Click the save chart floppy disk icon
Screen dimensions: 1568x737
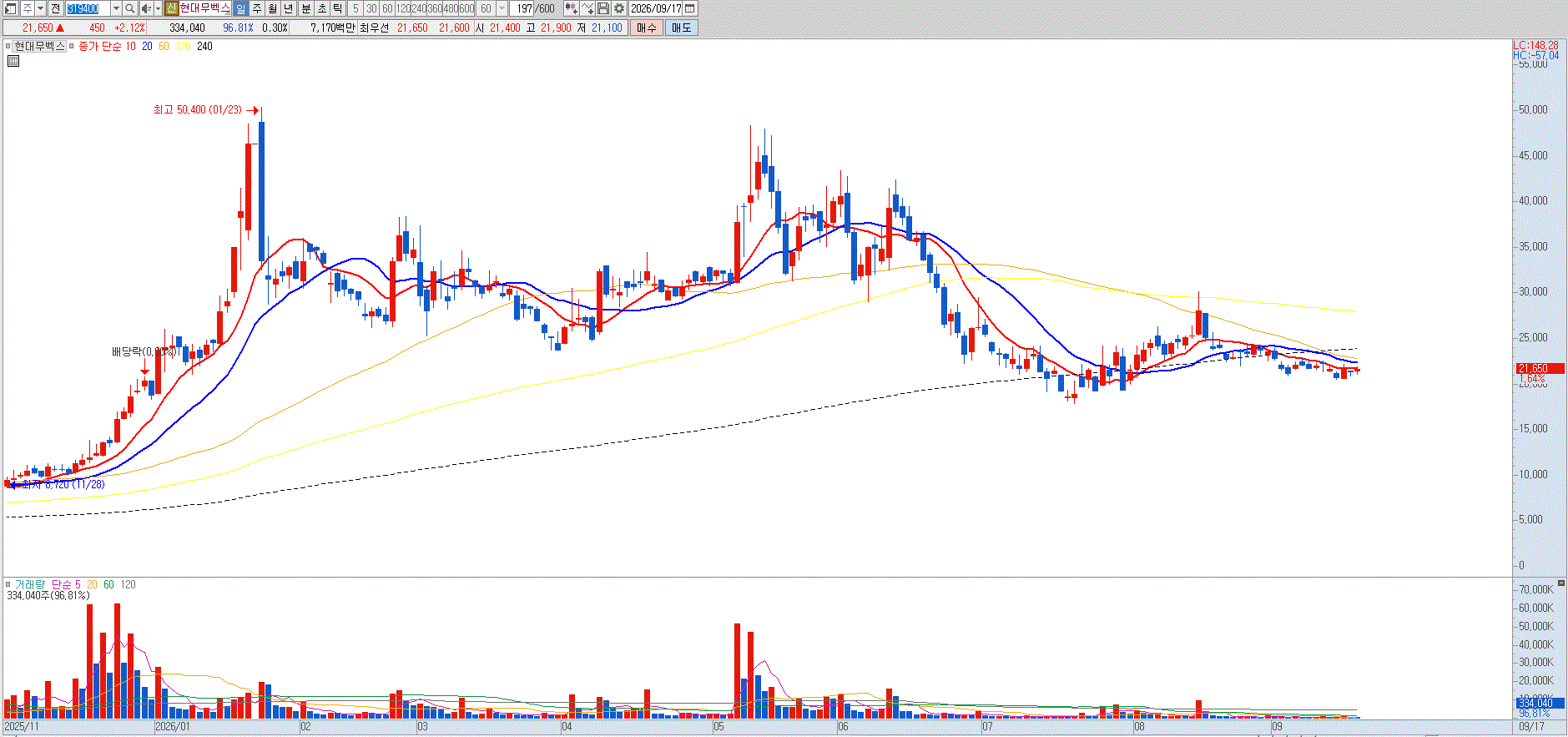click(x=603, y=8)
